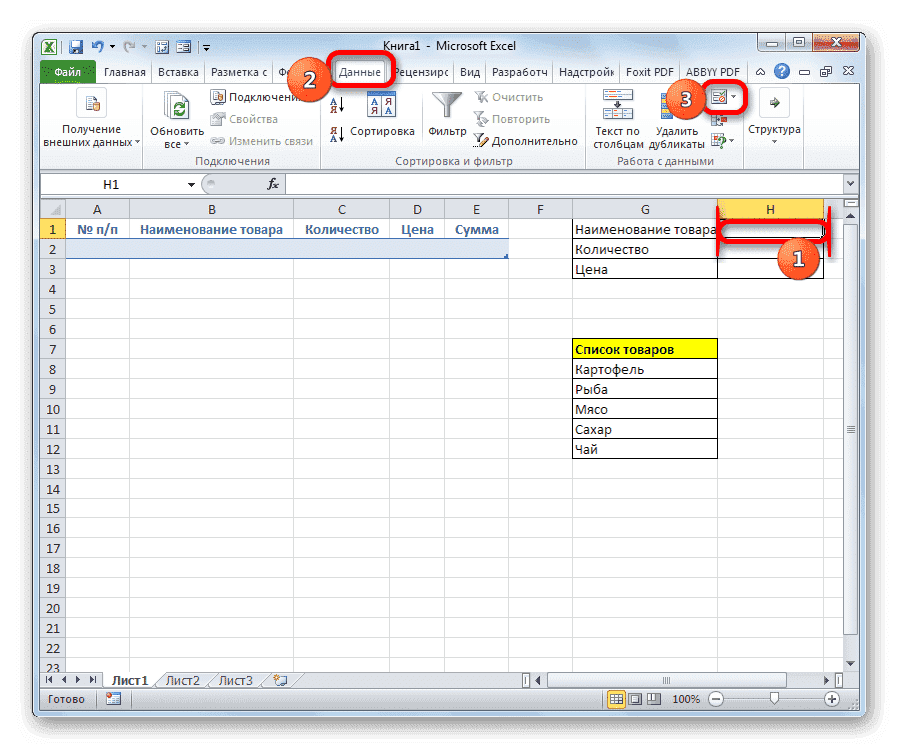Expand customize Quick Access Toolbar arrow
Viewport: 899px width, 750px height.
[205, 46]
